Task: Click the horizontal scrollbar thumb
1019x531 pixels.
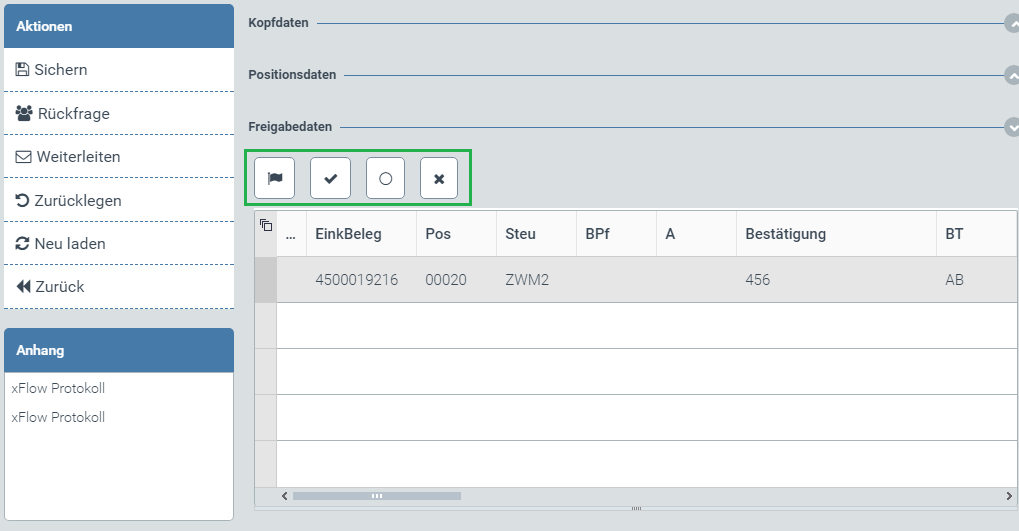Action: [x=376, y=496]
